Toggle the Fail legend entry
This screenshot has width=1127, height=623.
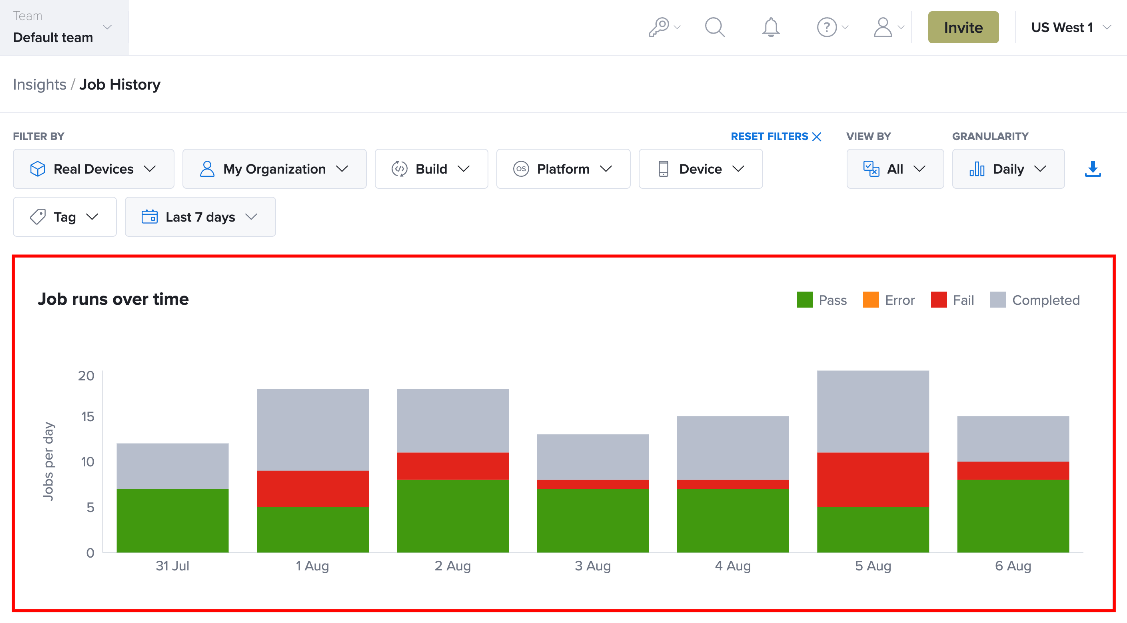pos(952,300)
